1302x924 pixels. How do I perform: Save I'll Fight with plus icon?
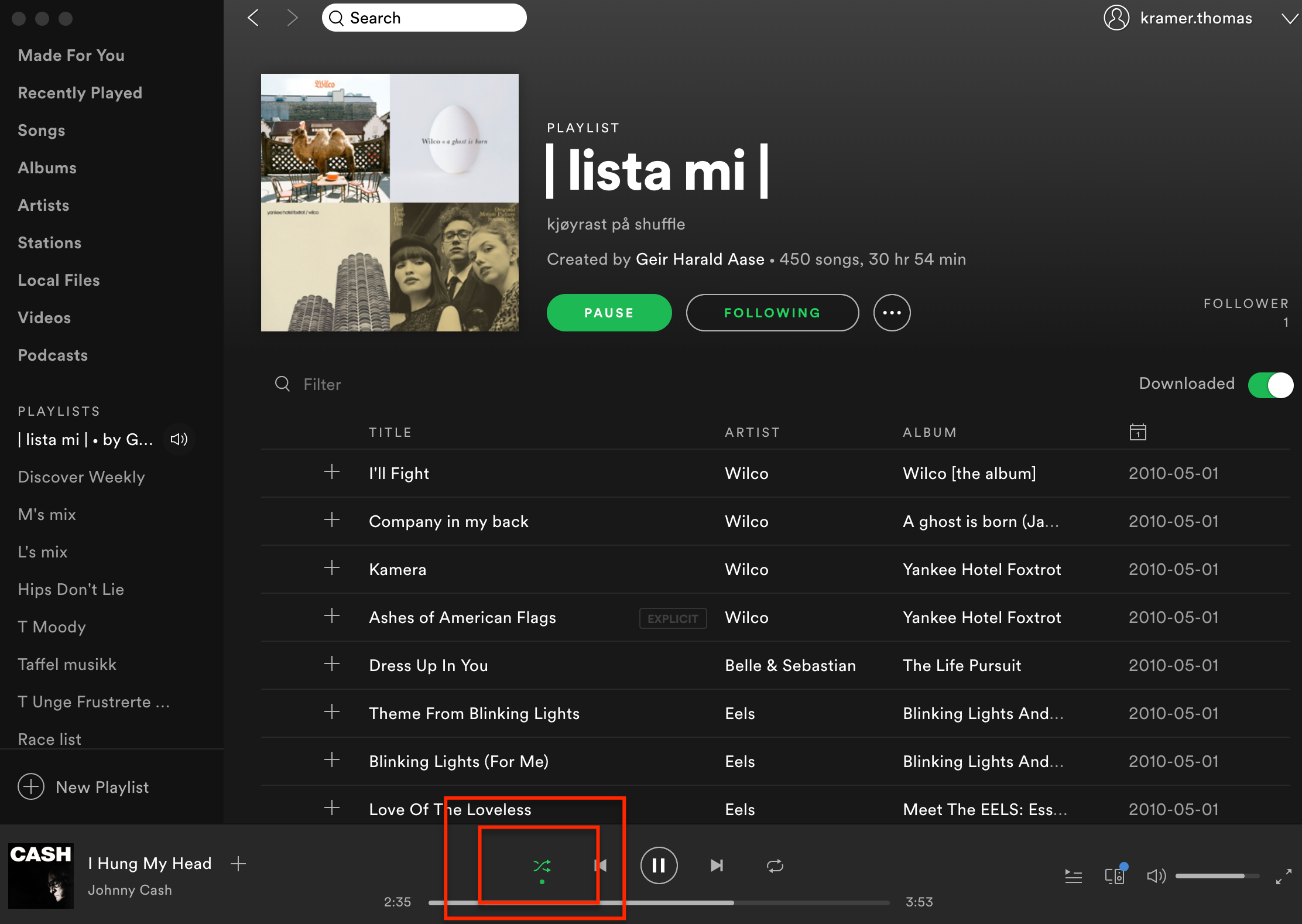click(x=332, y=472)
